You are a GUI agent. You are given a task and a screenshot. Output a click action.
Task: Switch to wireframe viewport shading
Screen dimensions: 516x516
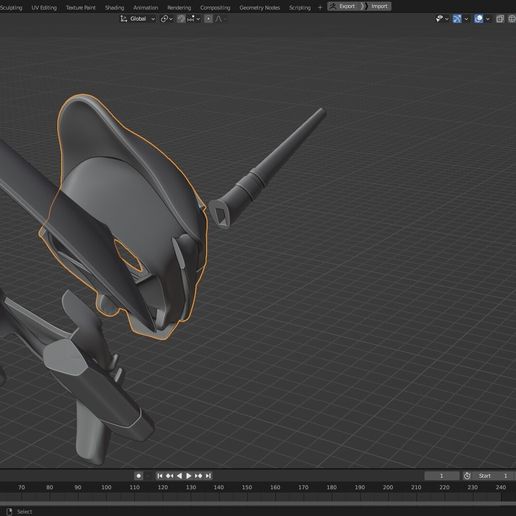[x=512, y=19]
